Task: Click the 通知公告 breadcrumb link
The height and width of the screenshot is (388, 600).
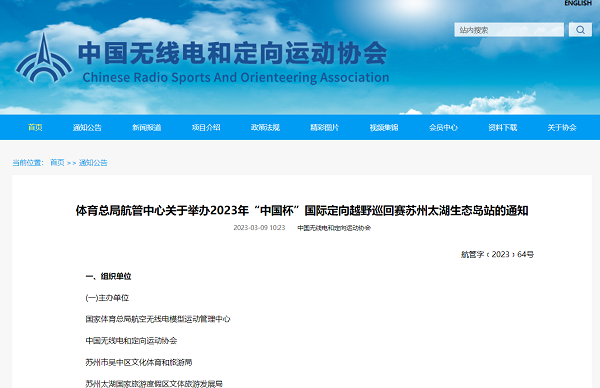Action: pos(93,163)
